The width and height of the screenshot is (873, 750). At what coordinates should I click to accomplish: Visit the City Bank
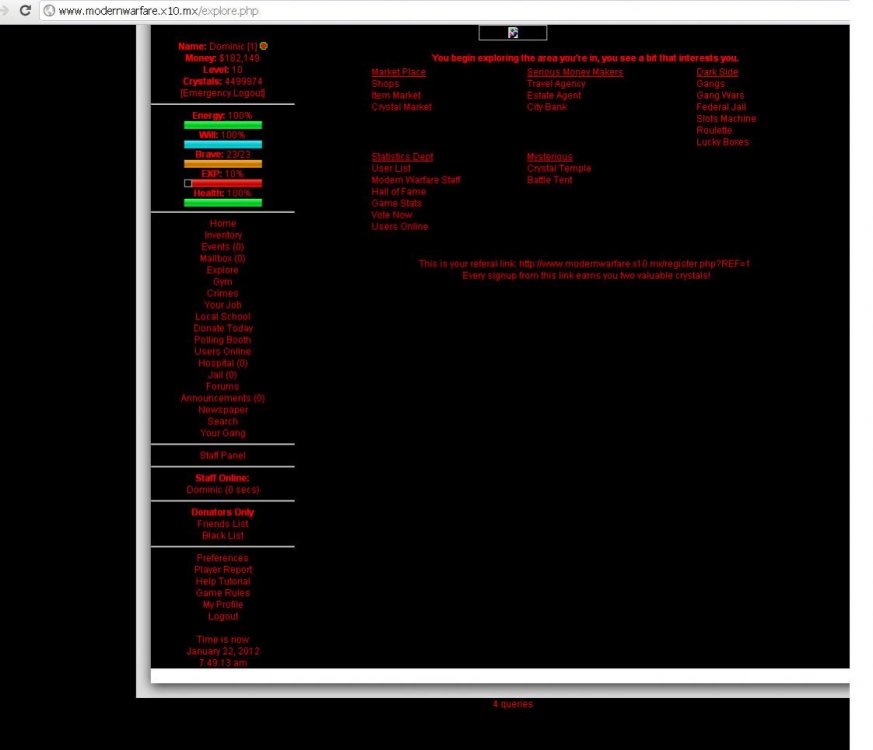coord(546,107)
